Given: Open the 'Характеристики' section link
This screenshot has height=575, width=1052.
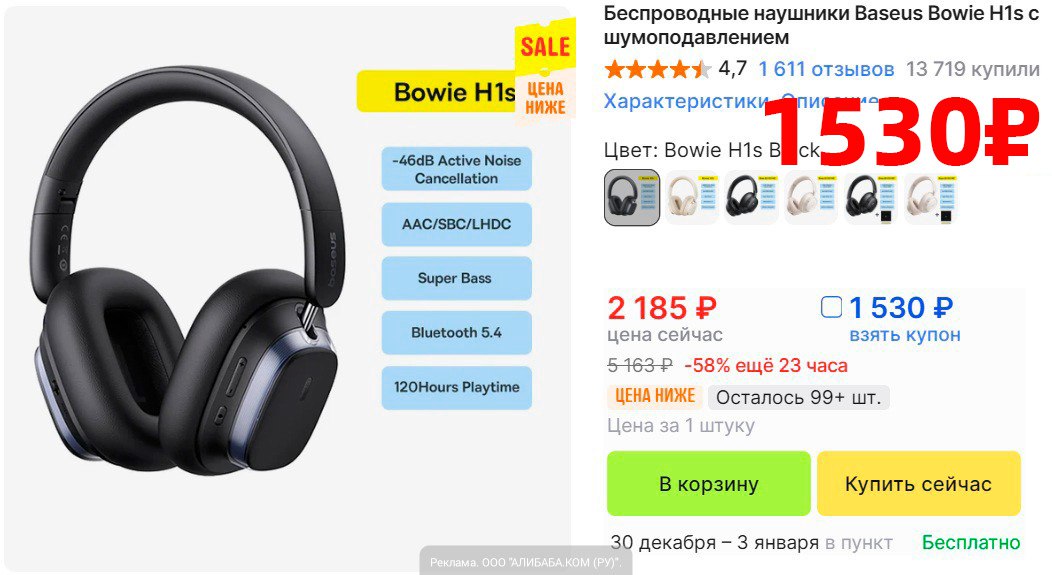Looking at the screenshot, I should [686, 101].
